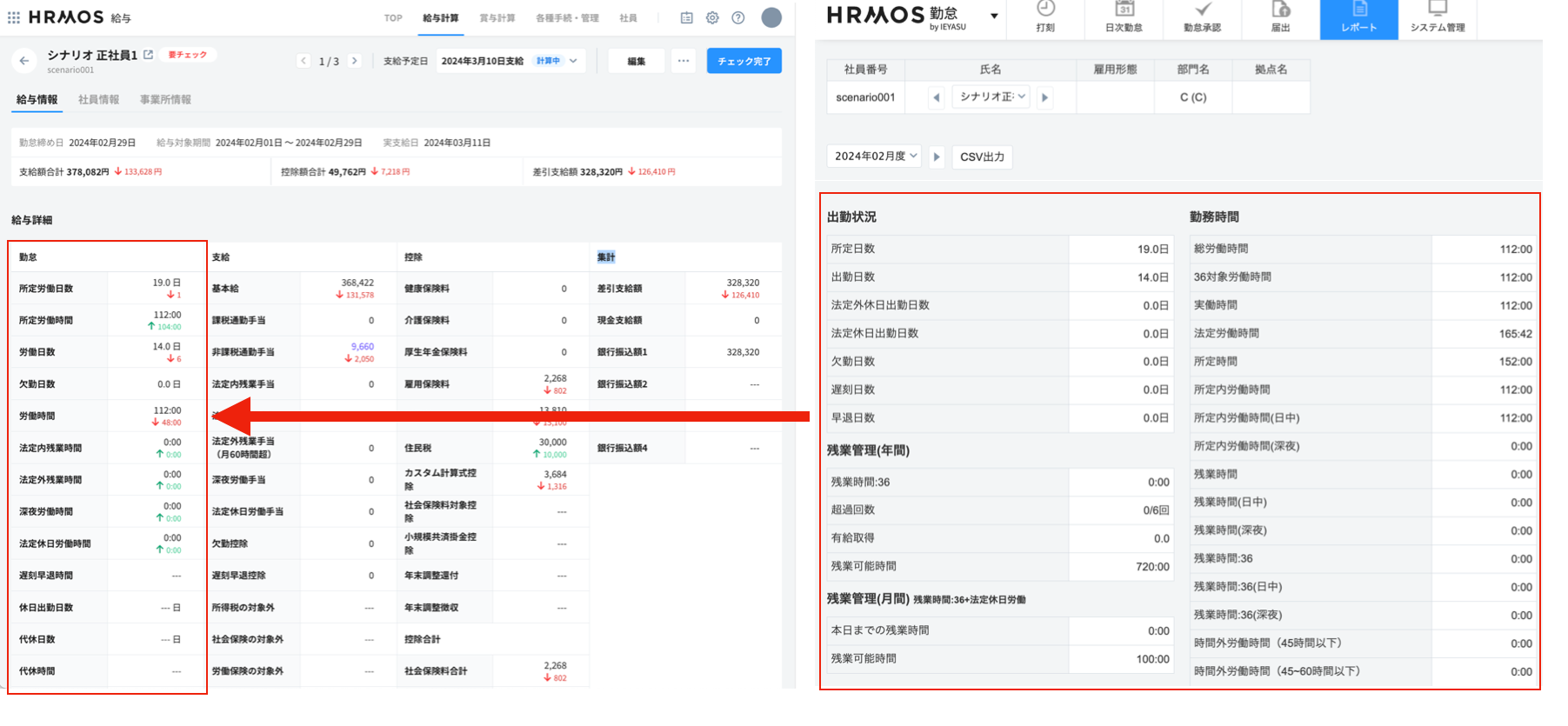1568x726 pixels.
Task: Expand the dropdown arrow beside HRMOS 勤怠 logo
Action: click(994, 16)
